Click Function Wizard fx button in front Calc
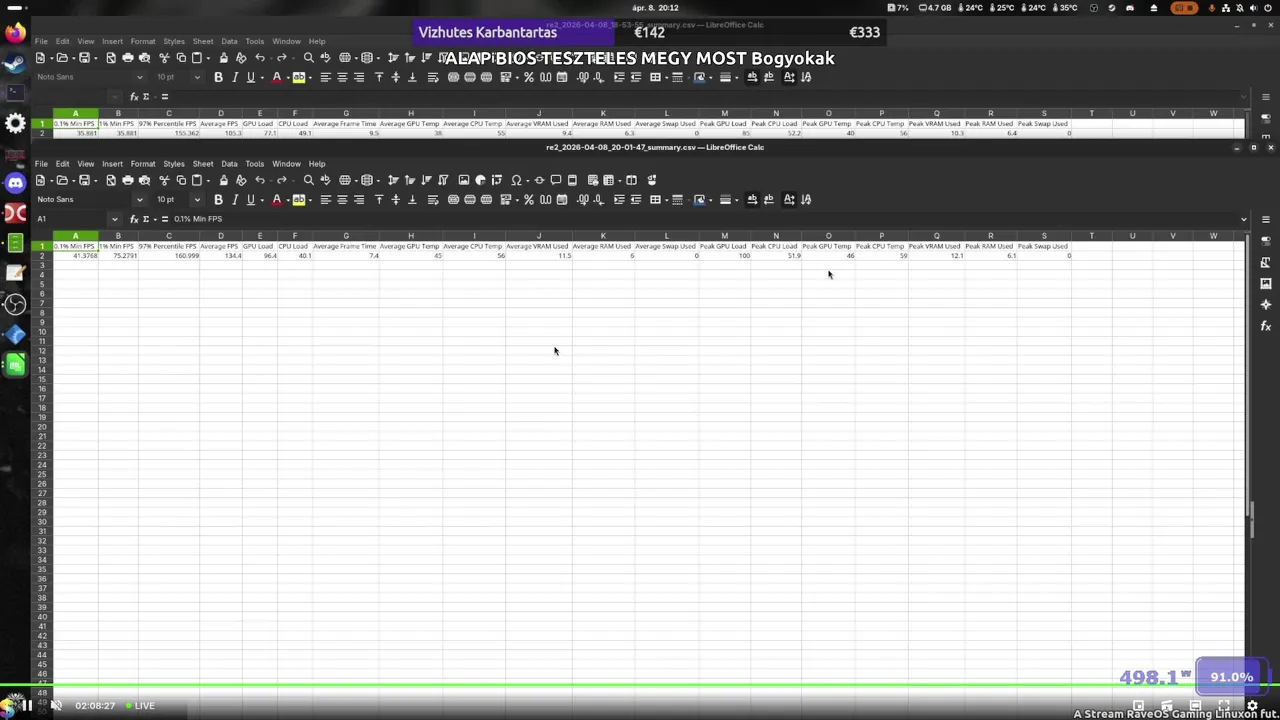The width and height of the screenshot is (1280, 720). [x=134, y=219]
